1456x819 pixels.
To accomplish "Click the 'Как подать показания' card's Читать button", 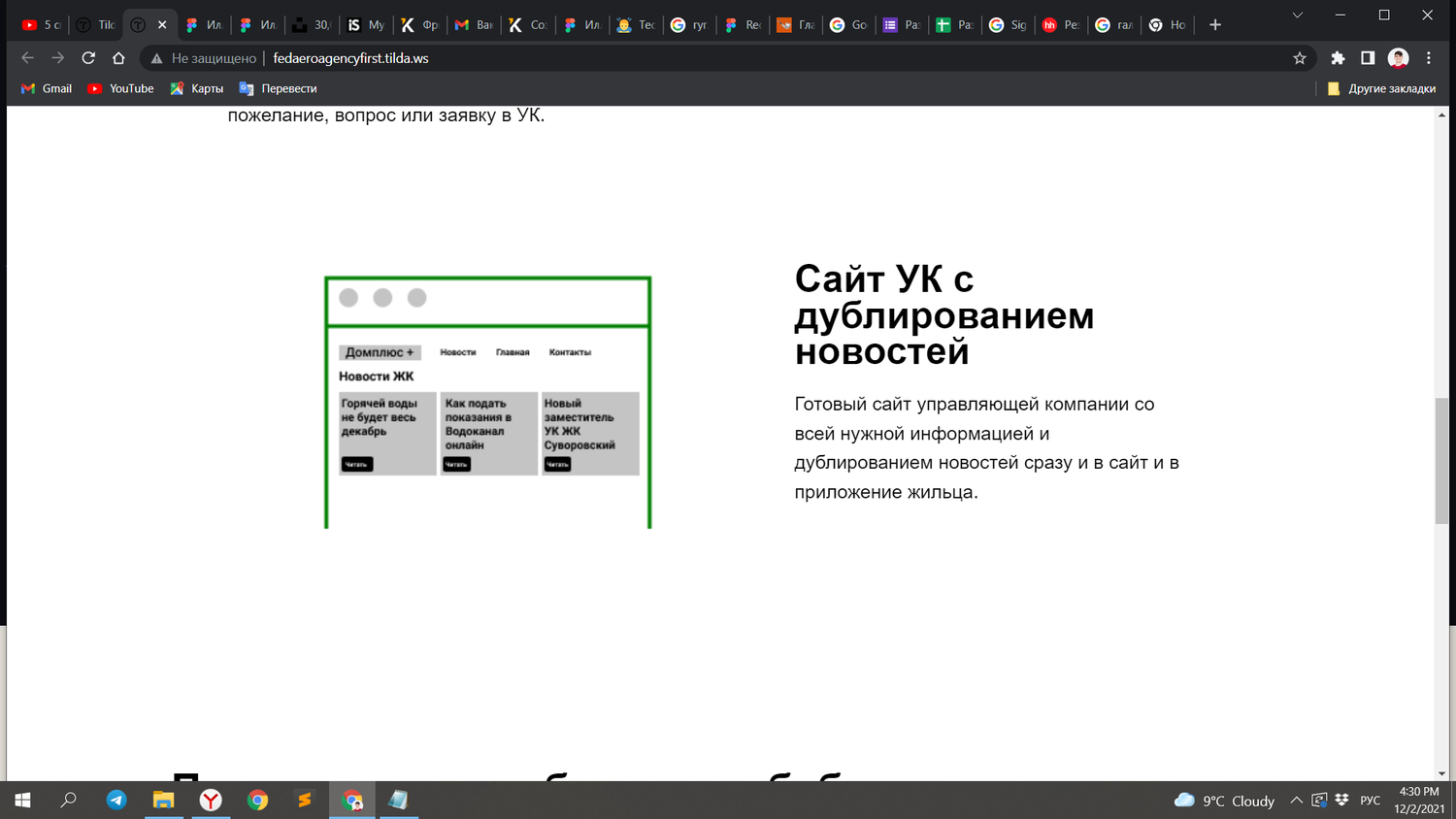I will (x=457, y=464).
